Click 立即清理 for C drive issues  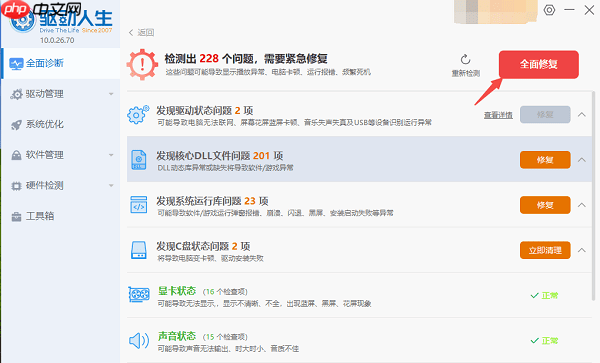click(x=545, y=250)
